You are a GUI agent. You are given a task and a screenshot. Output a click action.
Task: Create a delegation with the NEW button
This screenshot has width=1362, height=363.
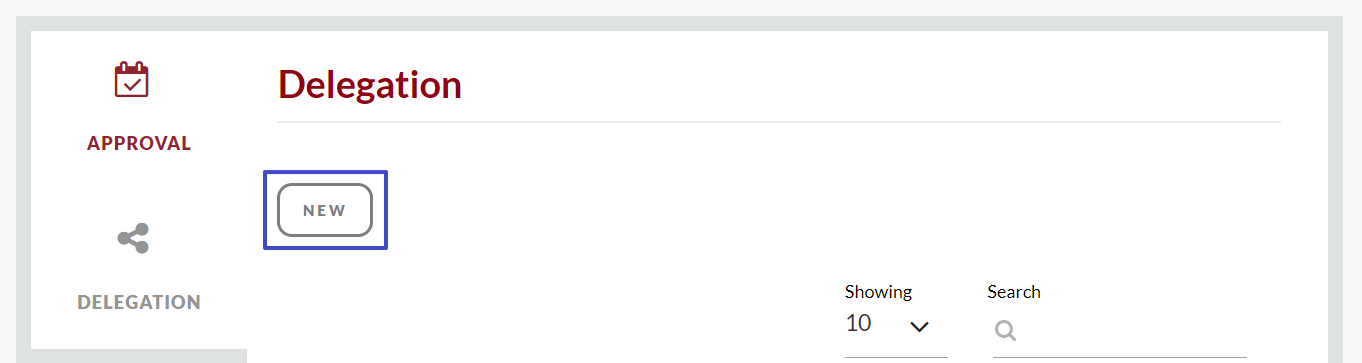click(x=325, y=210)
